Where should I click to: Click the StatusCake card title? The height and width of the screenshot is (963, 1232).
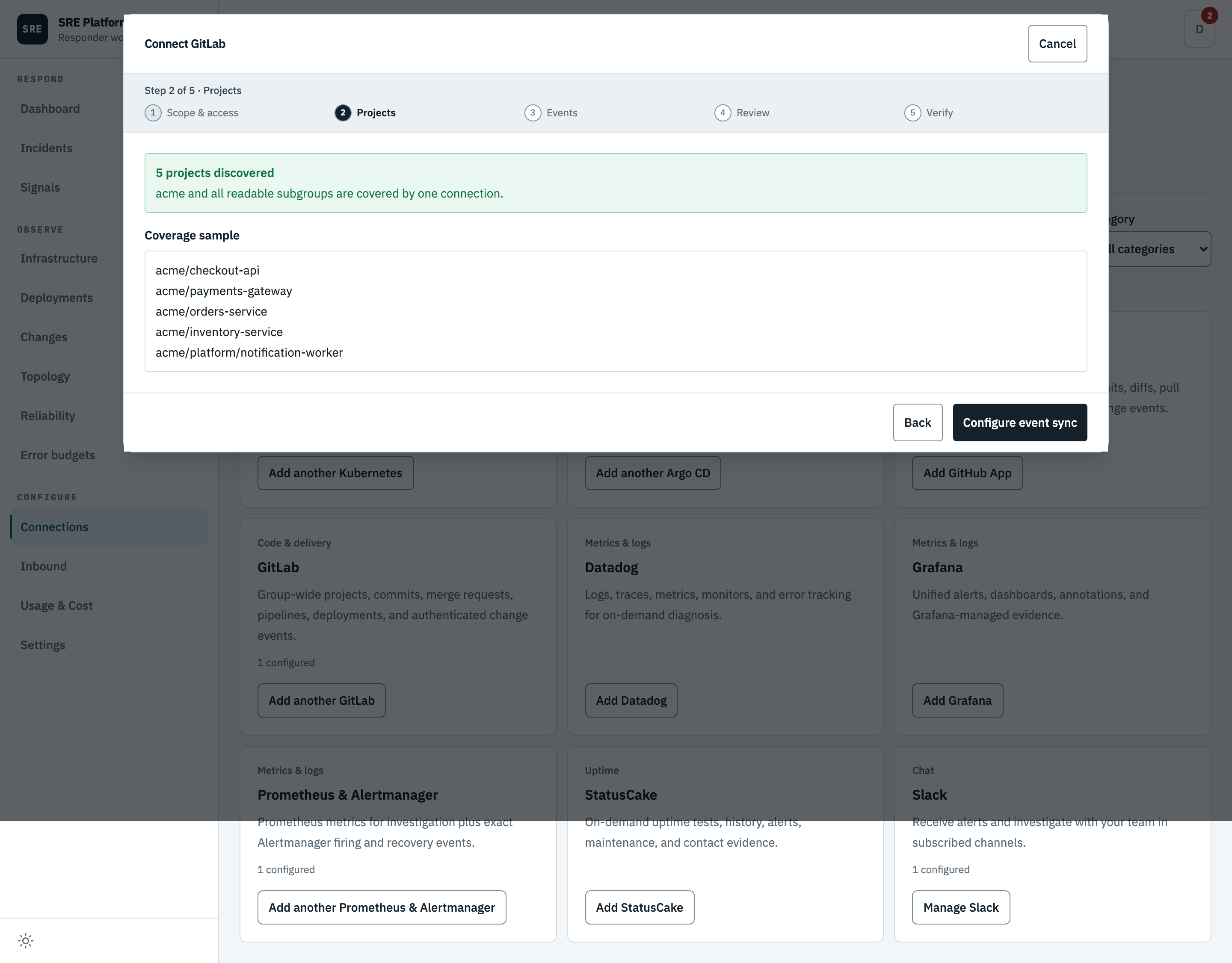click(x=621, y=795)
